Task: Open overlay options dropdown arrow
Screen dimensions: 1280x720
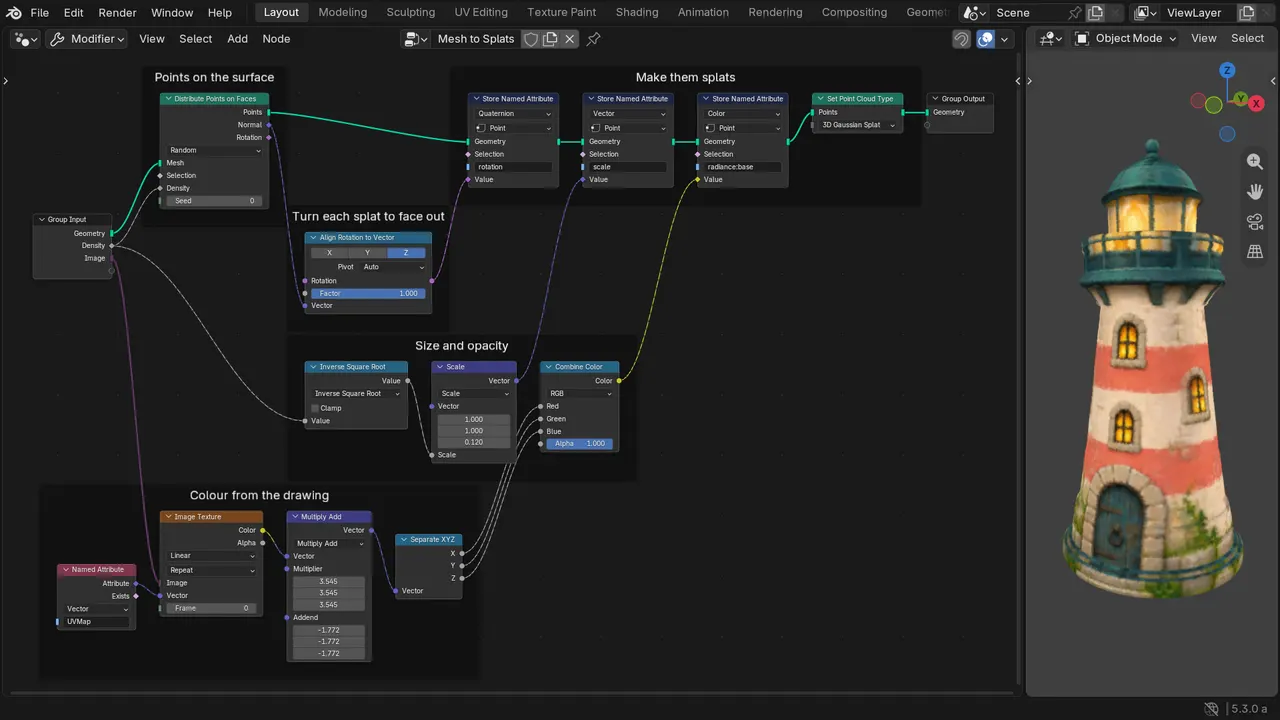Action: [x=1005, y=38]
